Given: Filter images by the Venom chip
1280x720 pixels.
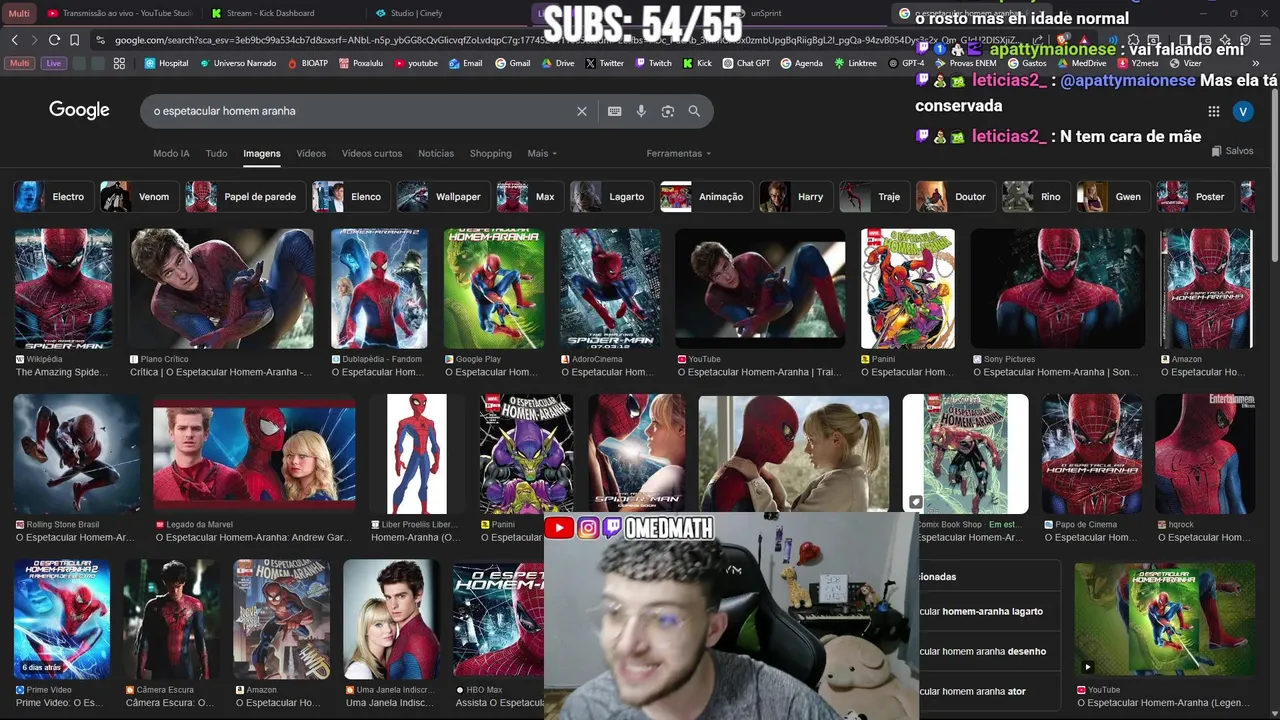Looking at the screenshot, I should tap(138, 197).
